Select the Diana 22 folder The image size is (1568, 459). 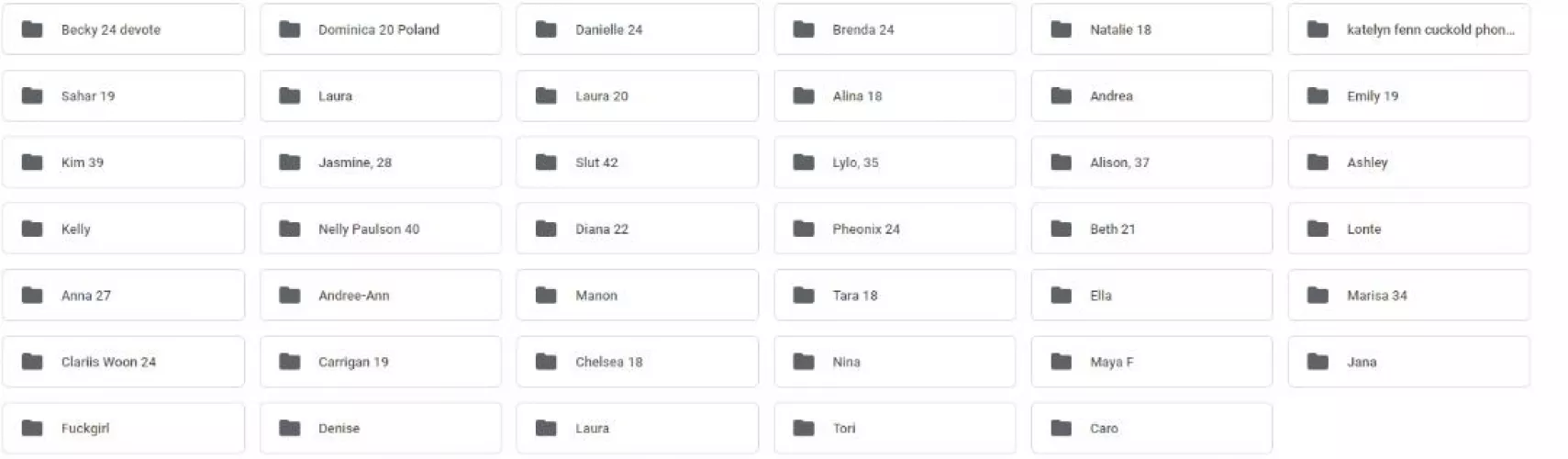pyautogui.click(x=637, y=229)
